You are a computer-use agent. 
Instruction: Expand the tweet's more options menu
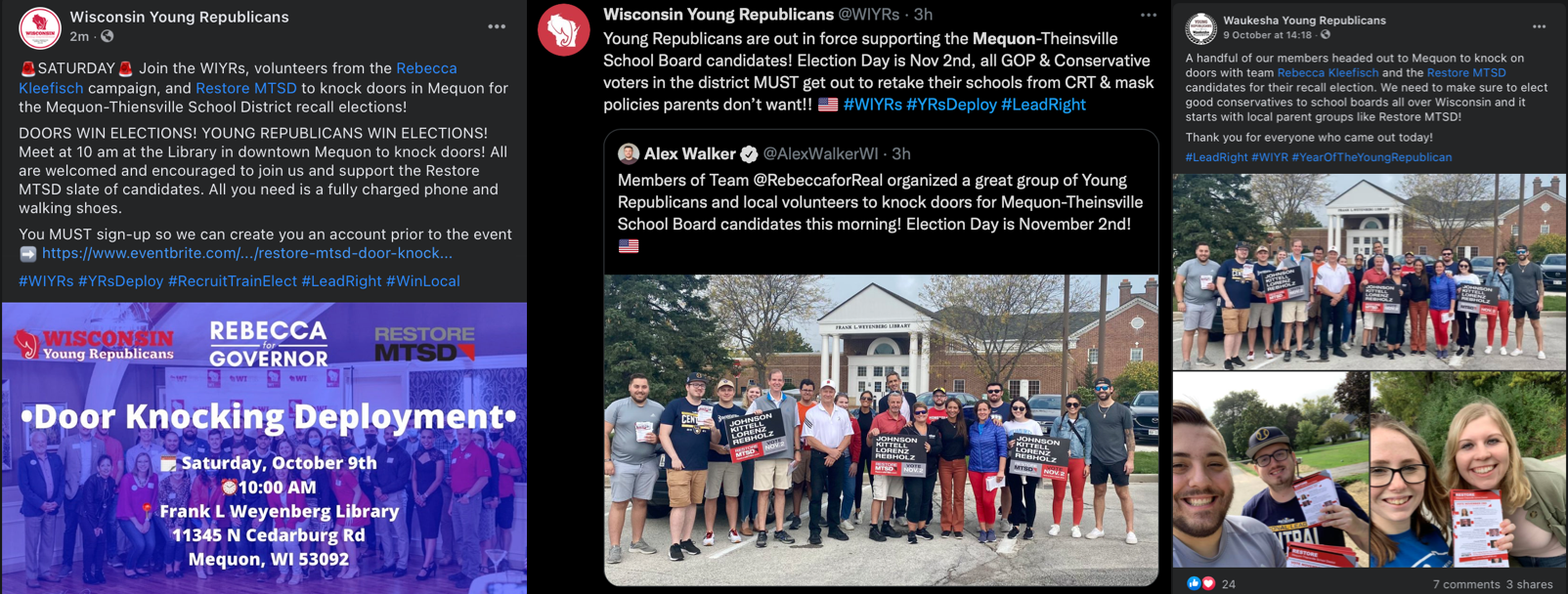pyautogui.click(x=1149, y=15)
